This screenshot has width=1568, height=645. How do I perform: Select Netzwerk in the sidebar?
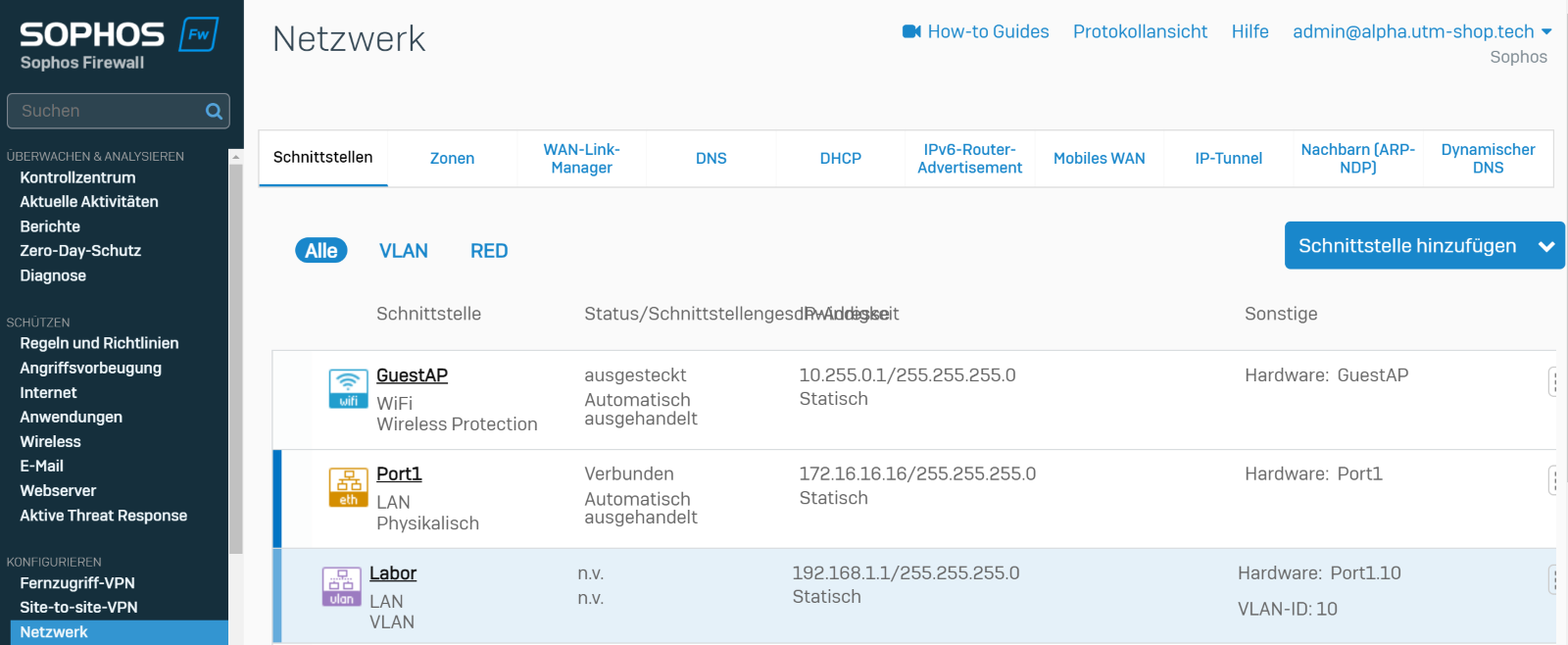click(119, 632)
